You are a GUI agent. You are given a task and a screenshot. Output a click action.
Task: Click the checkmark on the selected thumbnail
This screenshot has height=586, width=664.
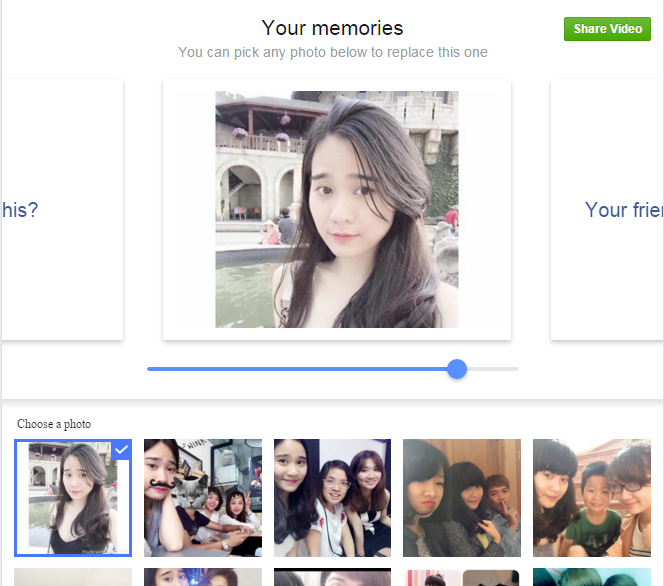(122, 450)
